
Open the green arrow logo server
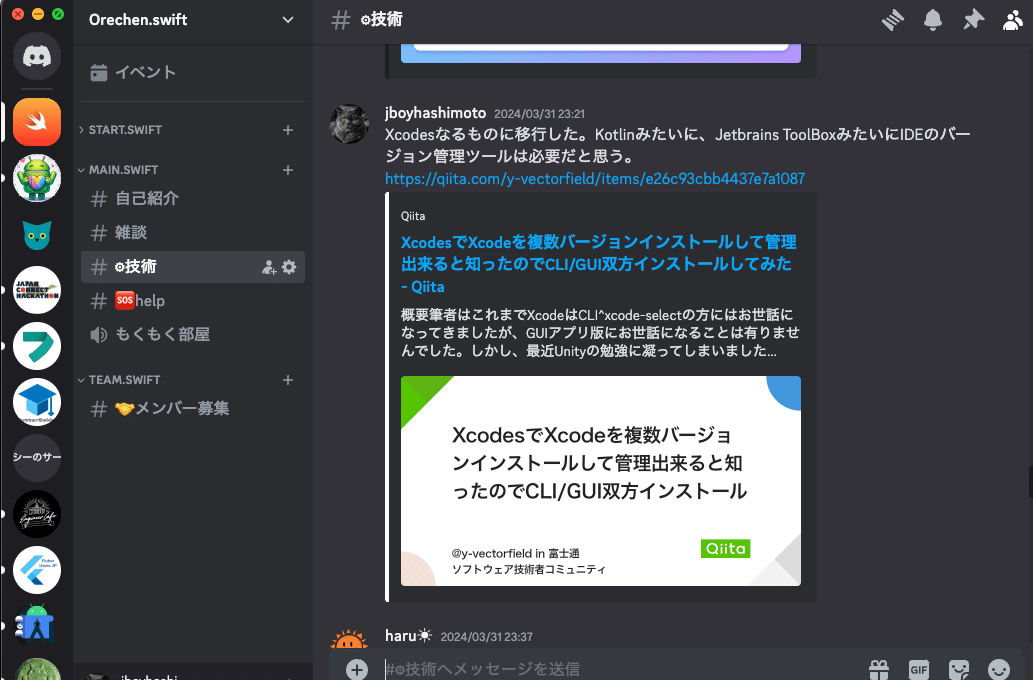pos(37,346)
